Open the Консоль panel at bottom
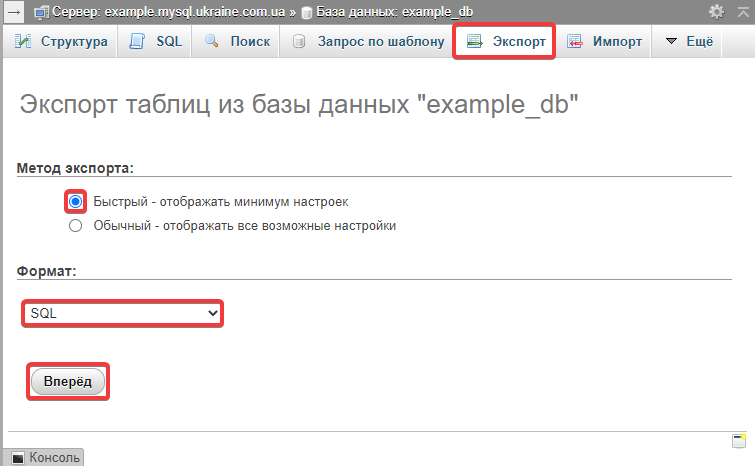This screenshot has height=466, width=755. [x=45, y=457]
